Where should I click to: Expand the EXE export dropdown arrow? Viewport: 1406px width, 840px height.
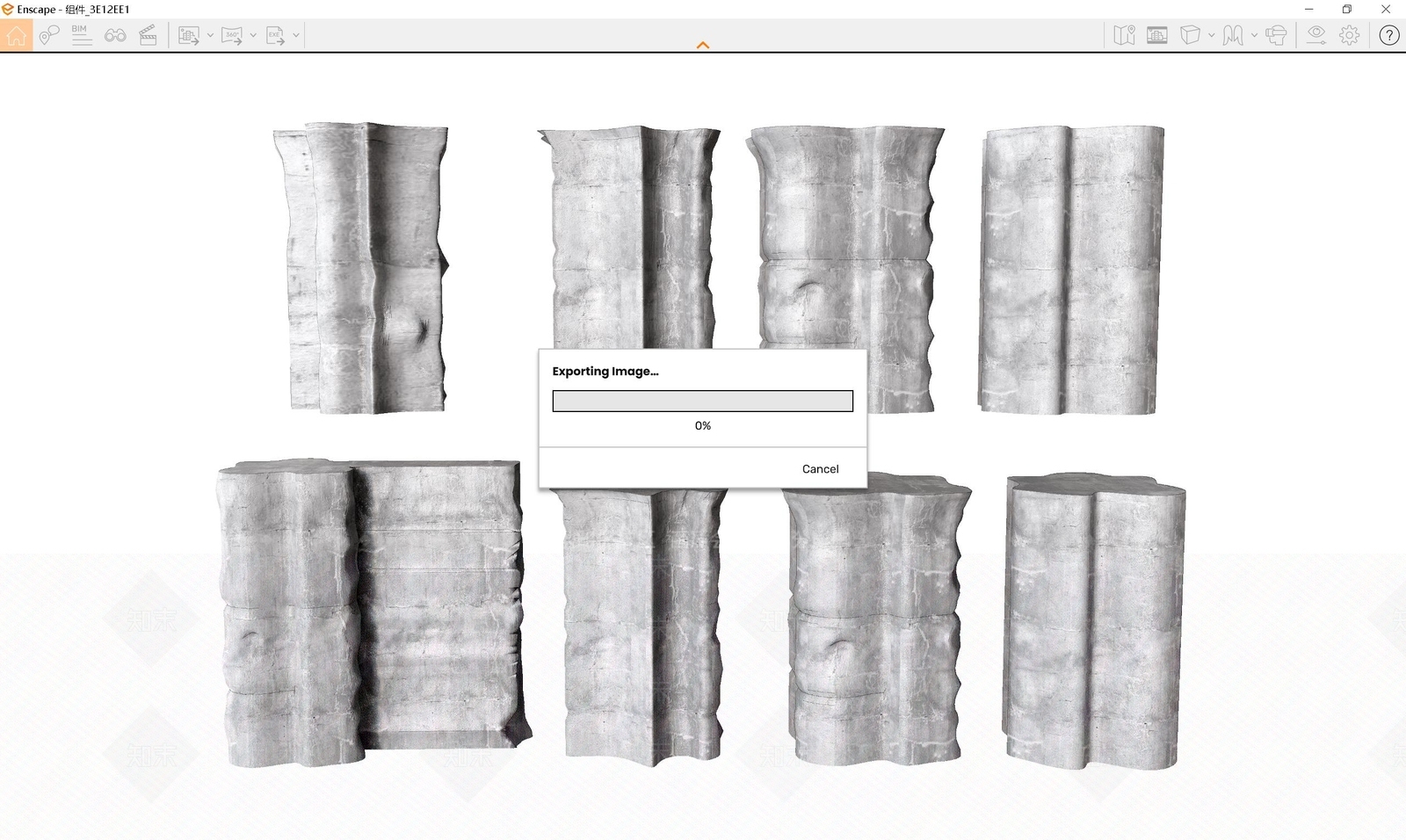click(x=296, y=35)
